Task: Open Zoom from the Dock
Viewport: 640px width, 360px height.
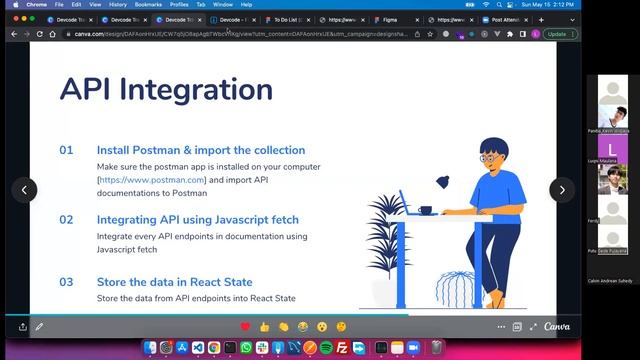Action: point(413,347)
